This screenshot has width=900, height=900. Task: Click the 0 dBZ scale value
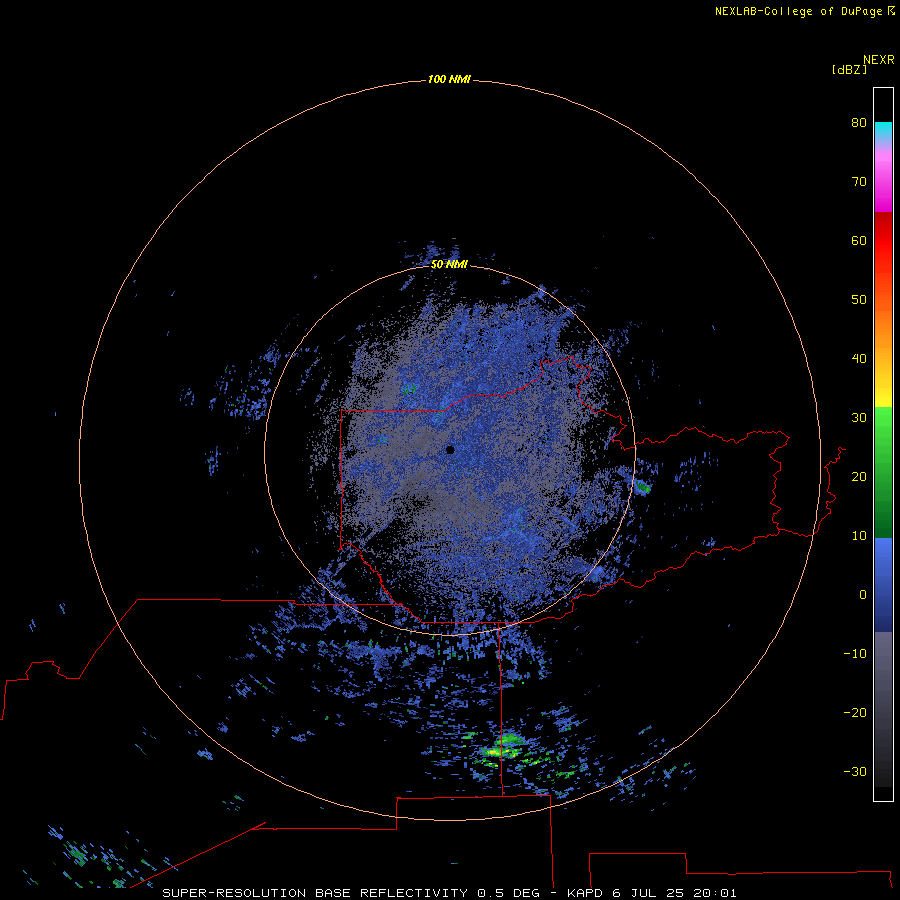coord(863,595)
